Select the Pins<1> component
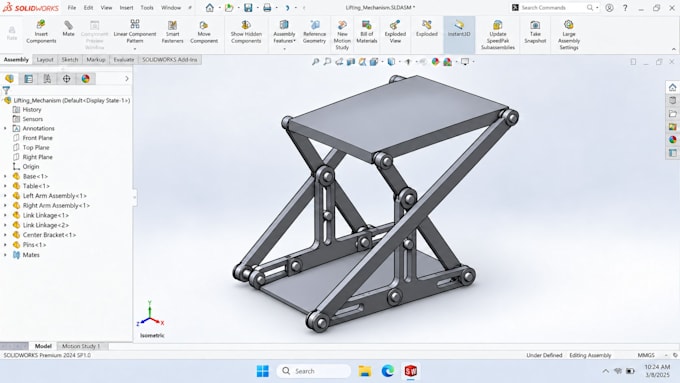 click(x=34, y=245)
